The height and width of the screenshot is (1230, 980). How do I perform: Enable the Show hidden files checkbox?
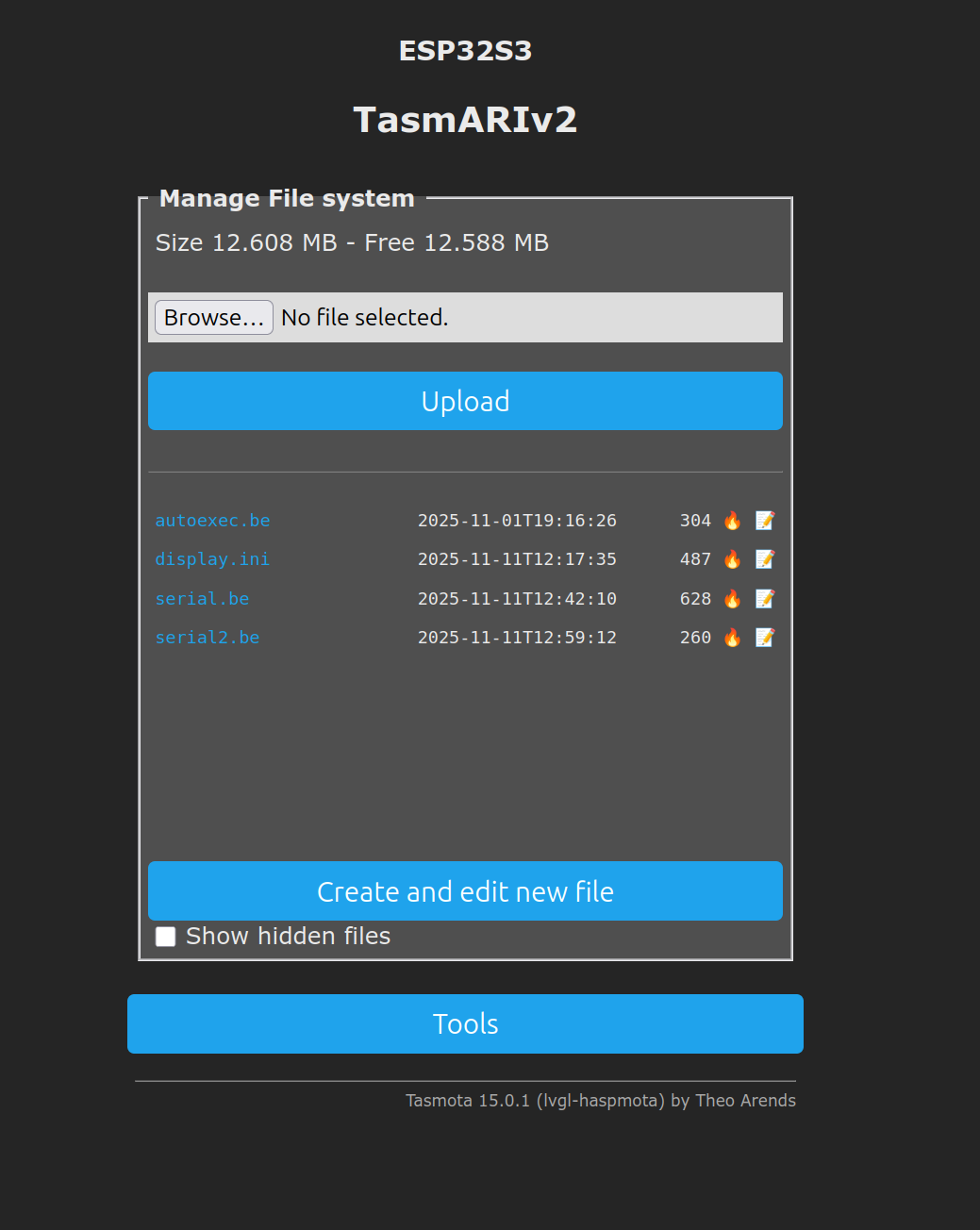tap(165, 936)
